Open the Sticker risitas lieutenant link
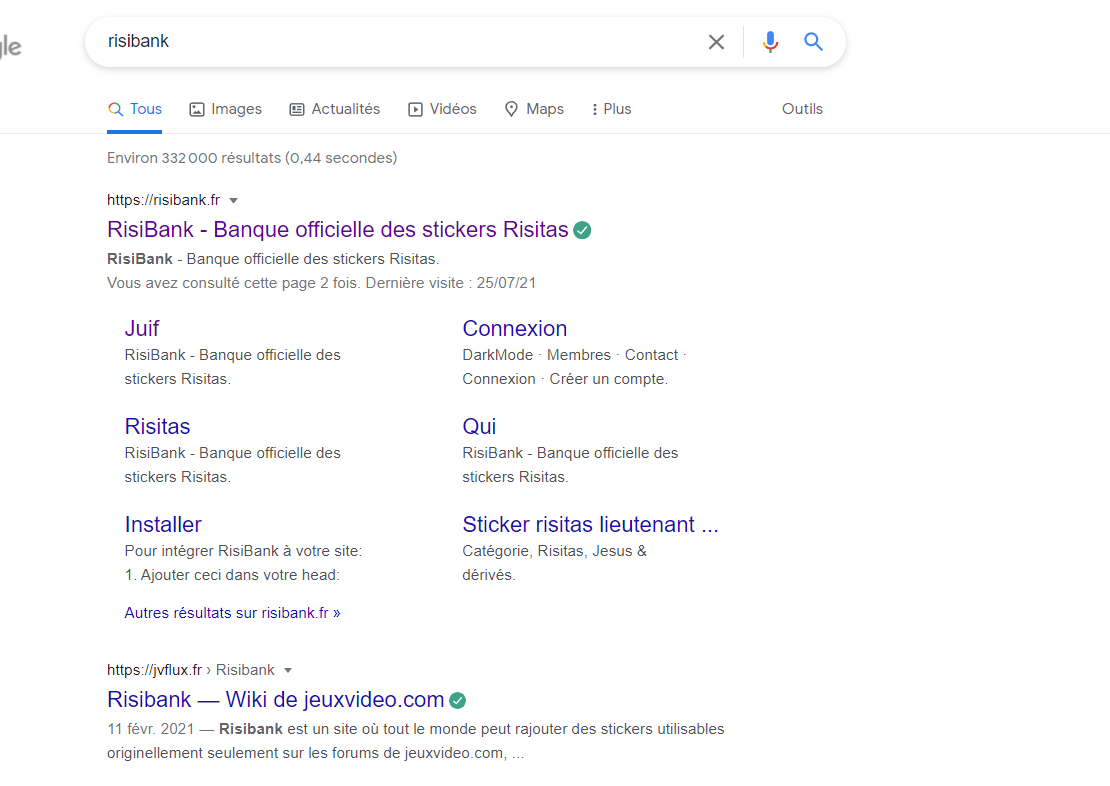 [590, 524]
